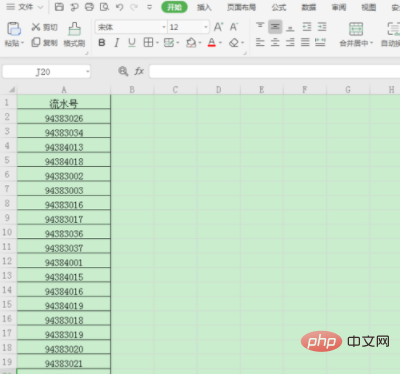Click font color red A swatch
This screenshot has height=374, width=400.
coord(212,42)
